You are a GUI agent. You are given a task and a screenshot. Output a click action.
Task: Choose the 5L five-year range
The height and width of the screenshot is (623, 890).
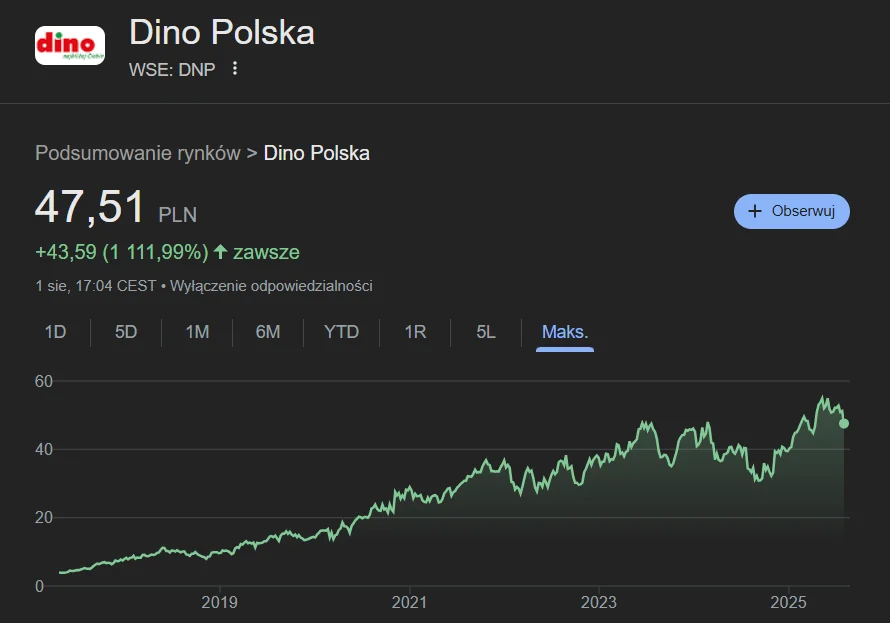click(x=486, y=332)
